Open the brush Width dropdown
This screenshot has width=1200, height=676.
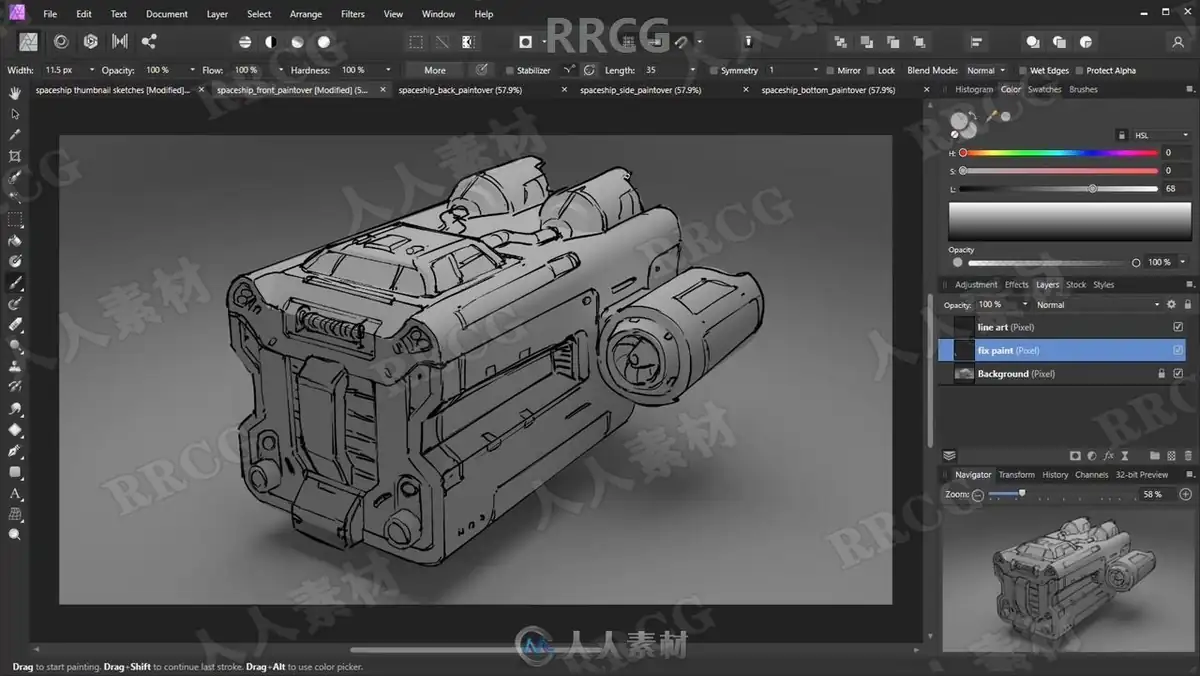(x=92, y=71)
